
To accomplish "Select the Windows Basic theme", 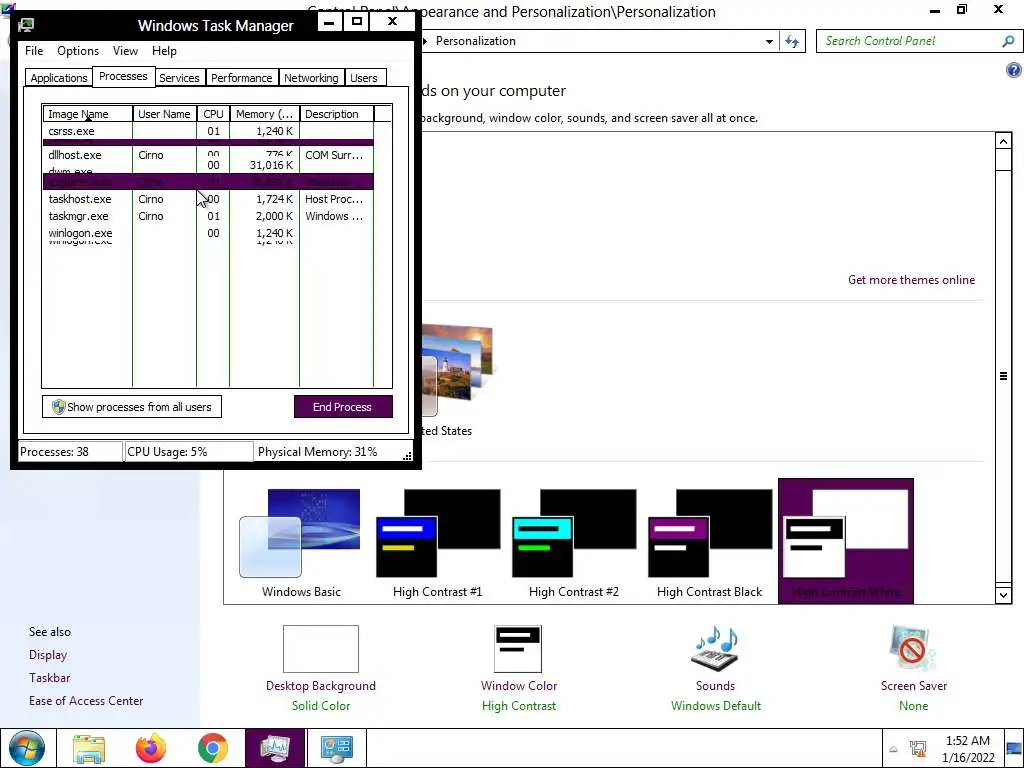I will [301, 543].
